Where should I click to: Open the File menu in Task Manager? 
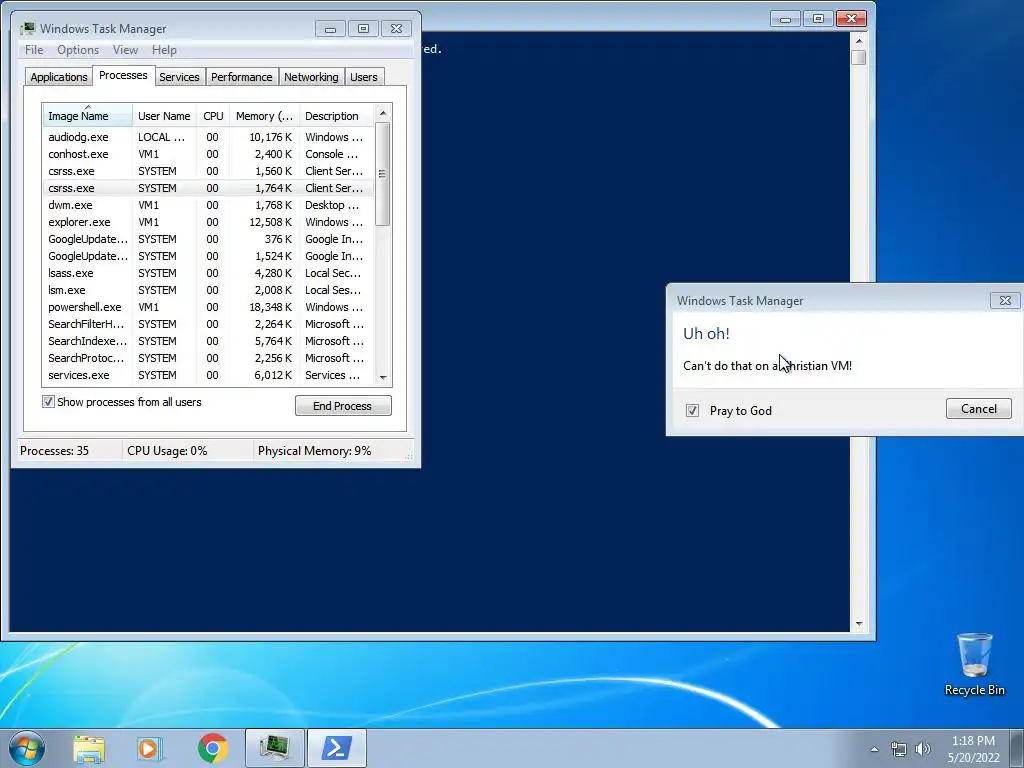pyautogui.click(x=34, y=50)
